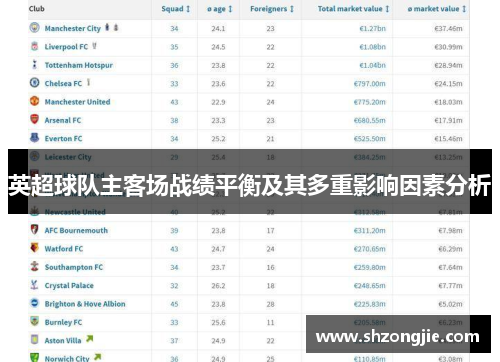Open the Chelsea FC club link
This screenshot has width=500, height=362.
63,84
